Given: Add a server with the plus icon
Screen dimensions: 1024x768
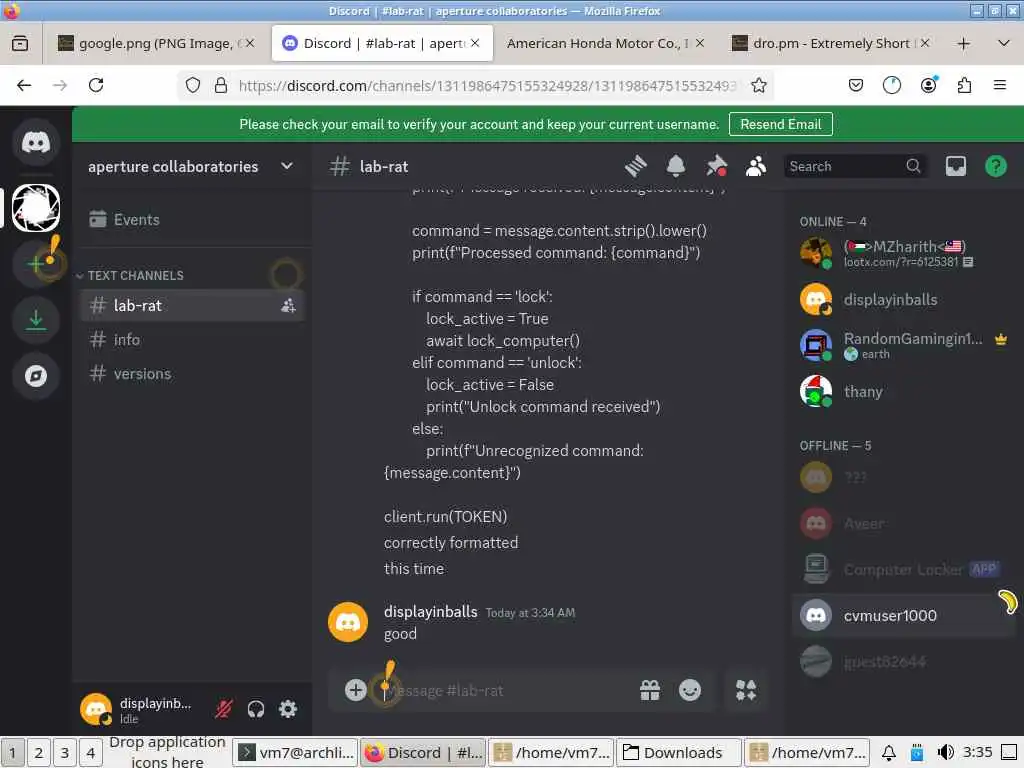Looking at the screenshot, I should click(36, 264).
